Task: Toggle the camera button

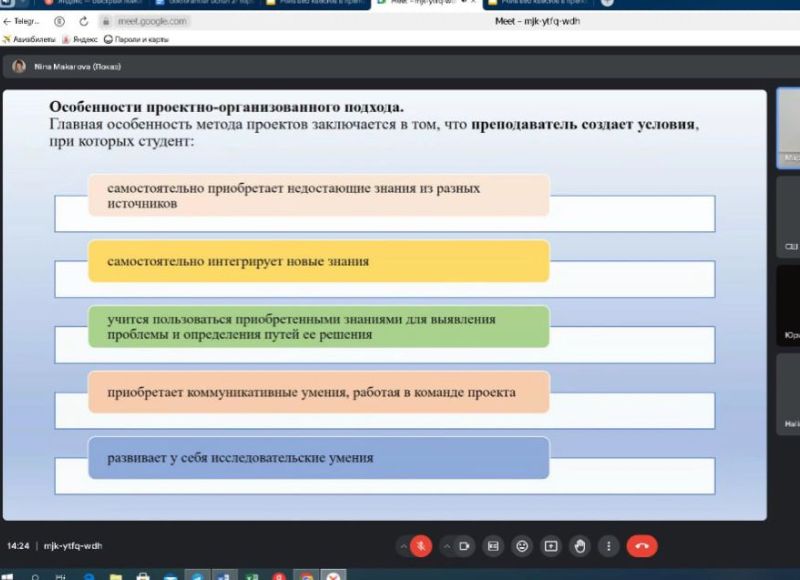Action: coord(464,546)
